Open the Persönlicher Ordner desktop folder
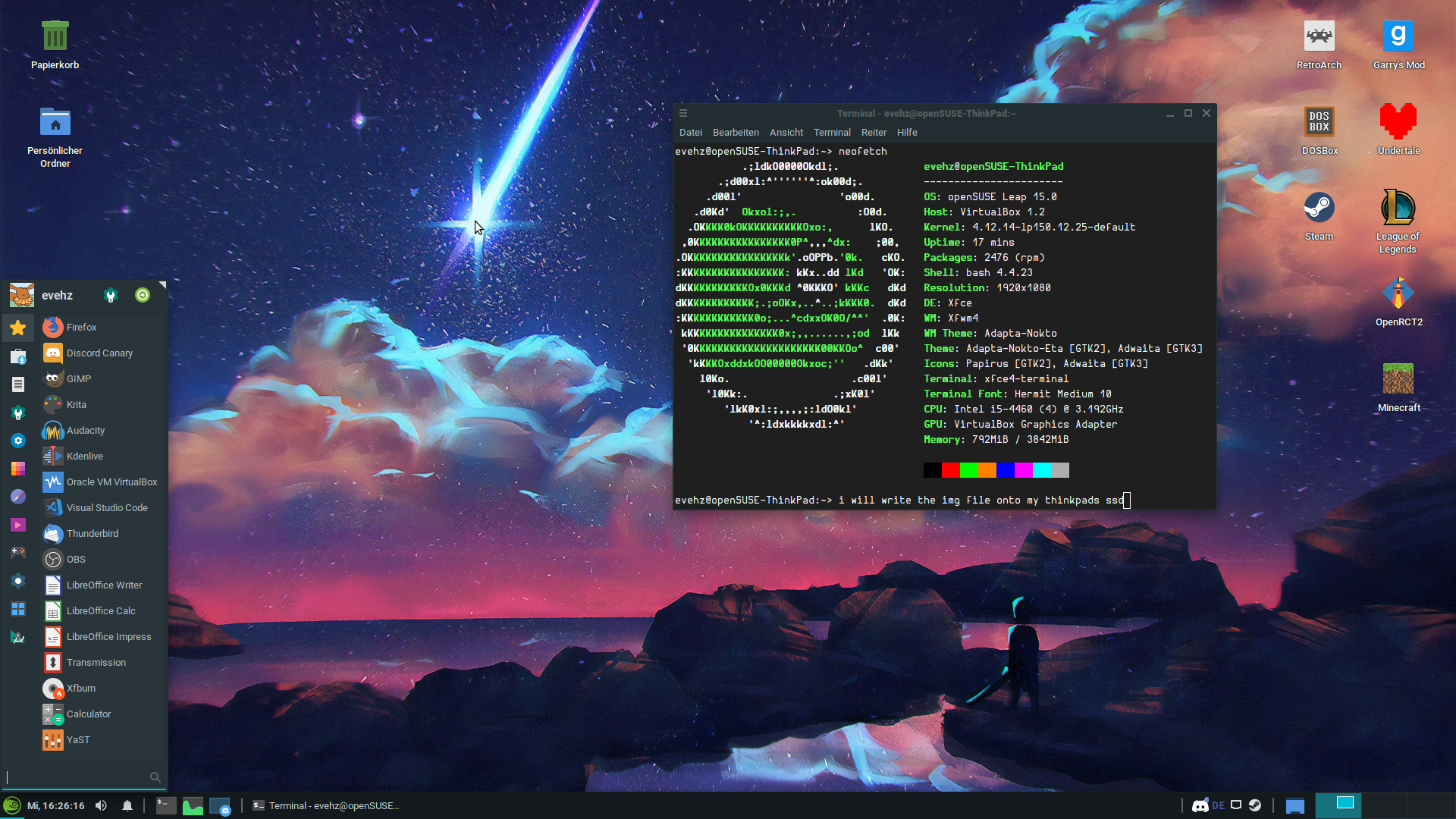Image resolution: width=1456 pixels, height=819 pixels. [55, 136]
